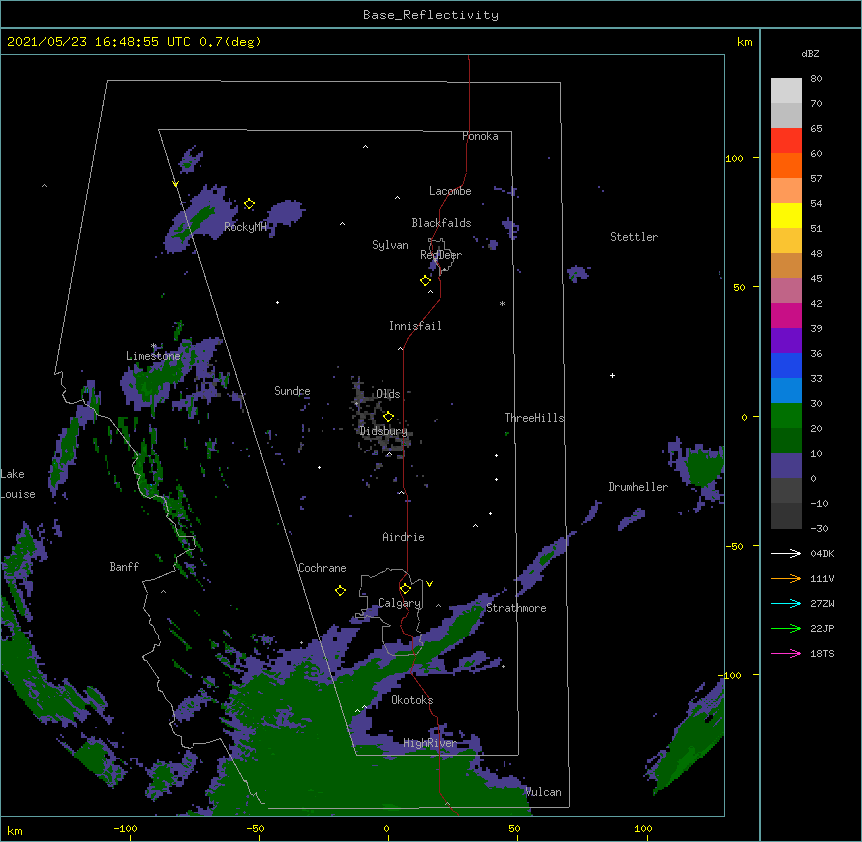Image resolution: width=862 pixels, height=842 pixels.
Task: Click the Okotoks town label
Action: 412,700
